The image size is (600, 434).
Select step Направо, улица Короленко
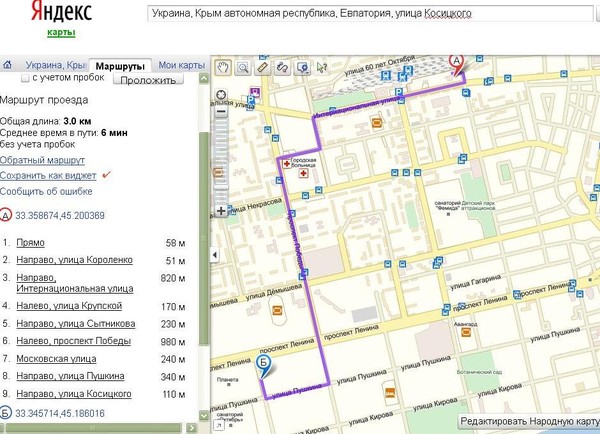click(74, 260)
